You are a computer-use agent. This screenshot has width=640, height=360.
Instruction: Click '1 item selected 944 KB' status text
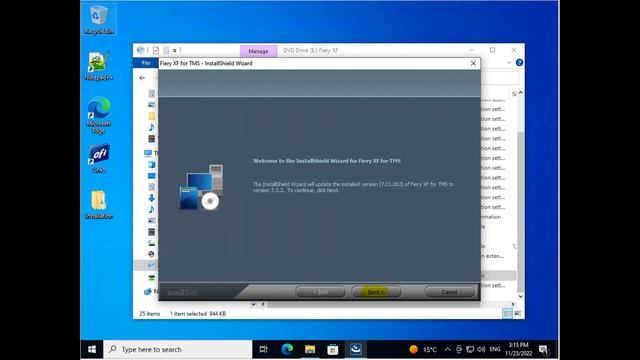click(198, 314)
